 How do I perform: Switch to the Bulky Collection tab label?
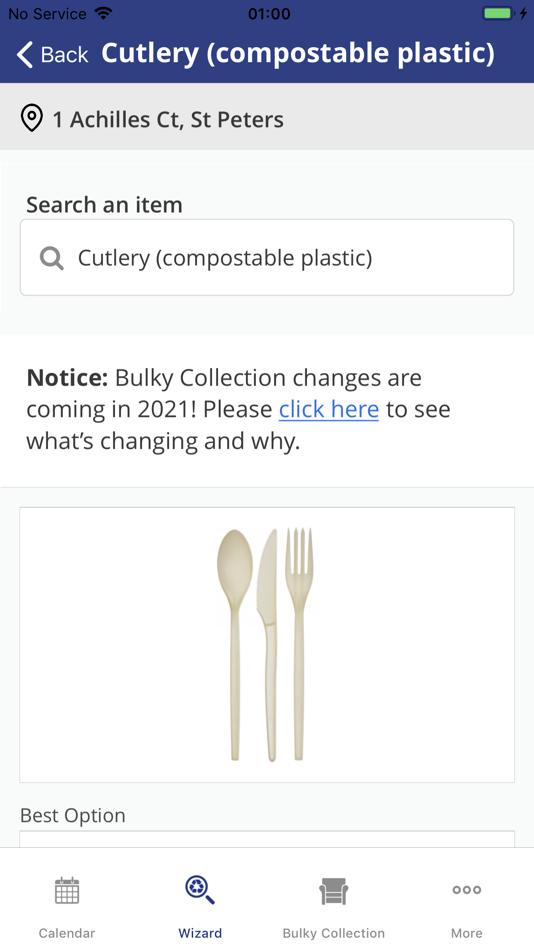pos(333,933)
